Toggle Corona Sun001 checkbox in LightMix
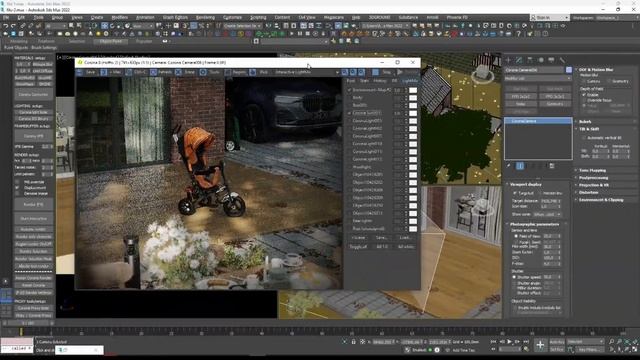Screen dimensions: 640x360 pyautogui.click(x=349, y=113)
